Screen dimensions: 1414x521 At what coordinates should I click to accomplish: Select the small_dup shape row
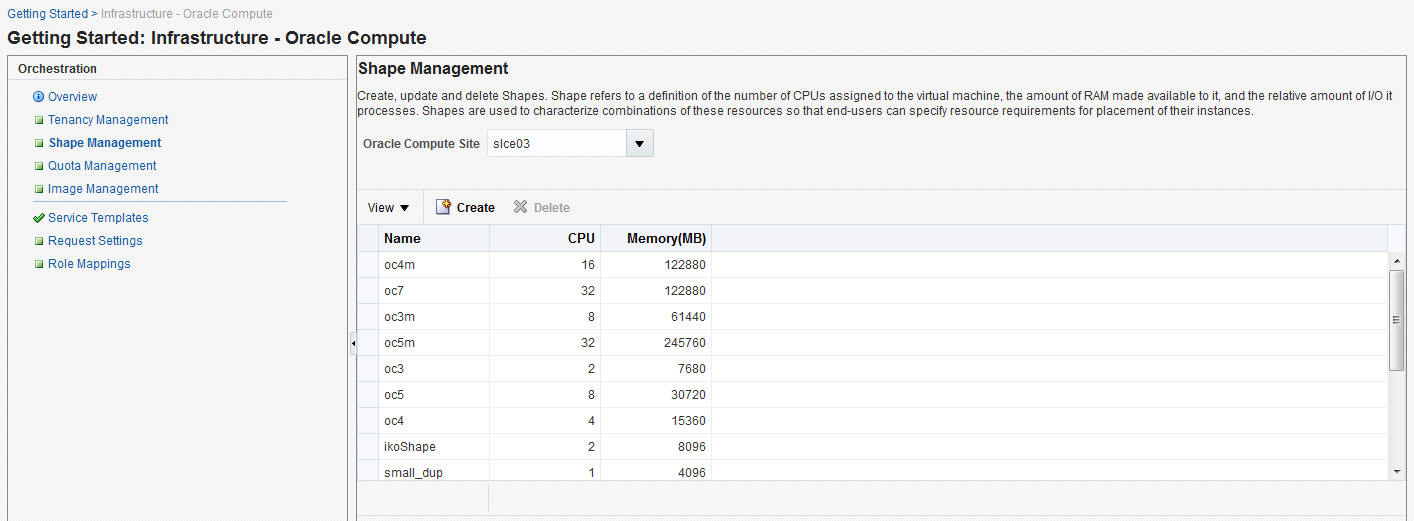(x=873, y=471)
